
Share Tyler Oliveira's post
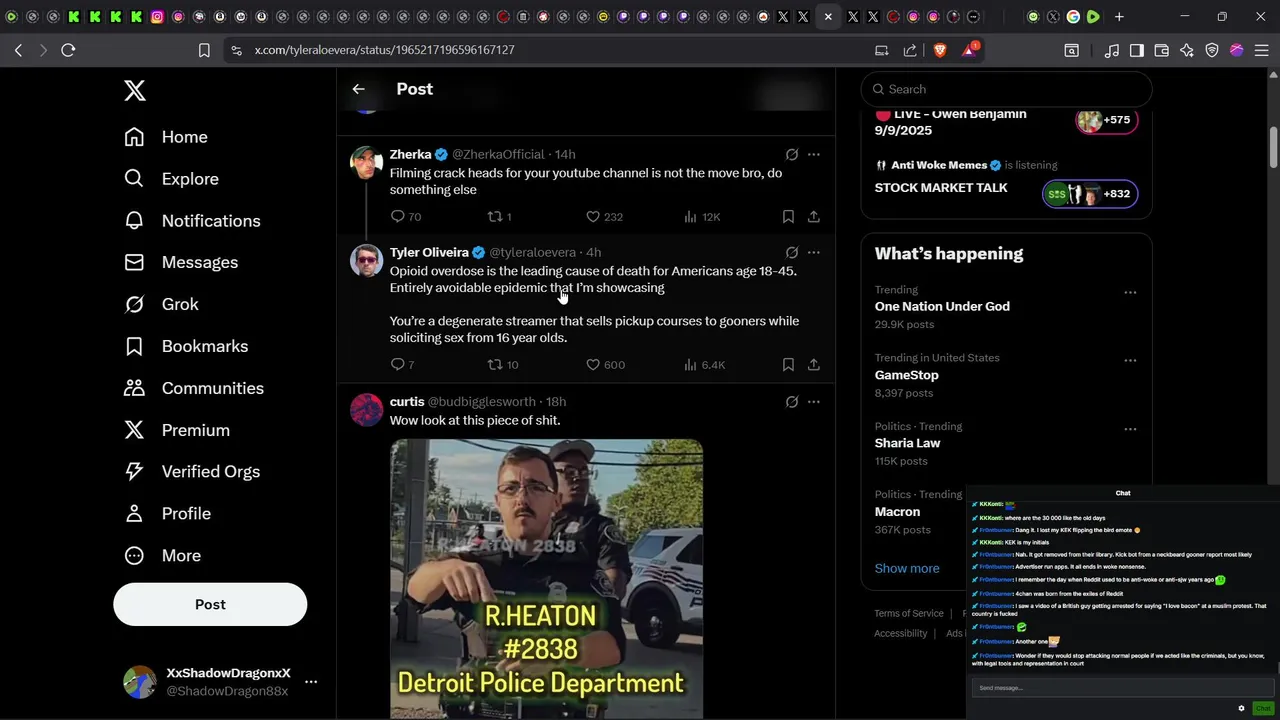(814, 364)
